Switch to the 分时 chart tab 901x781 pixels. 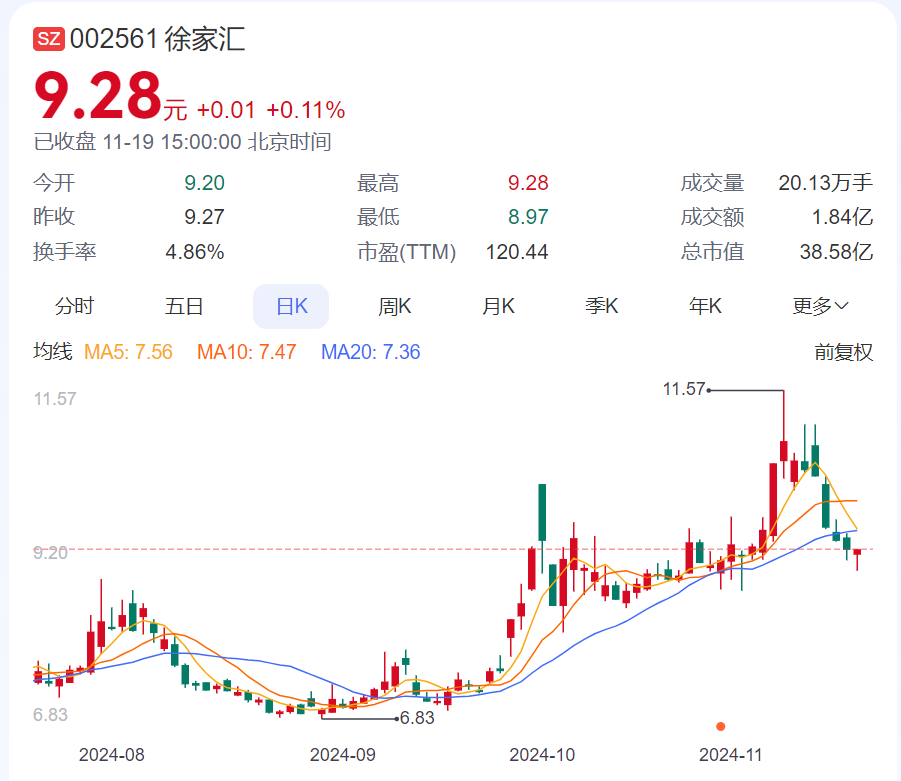[x=74, y=306]
